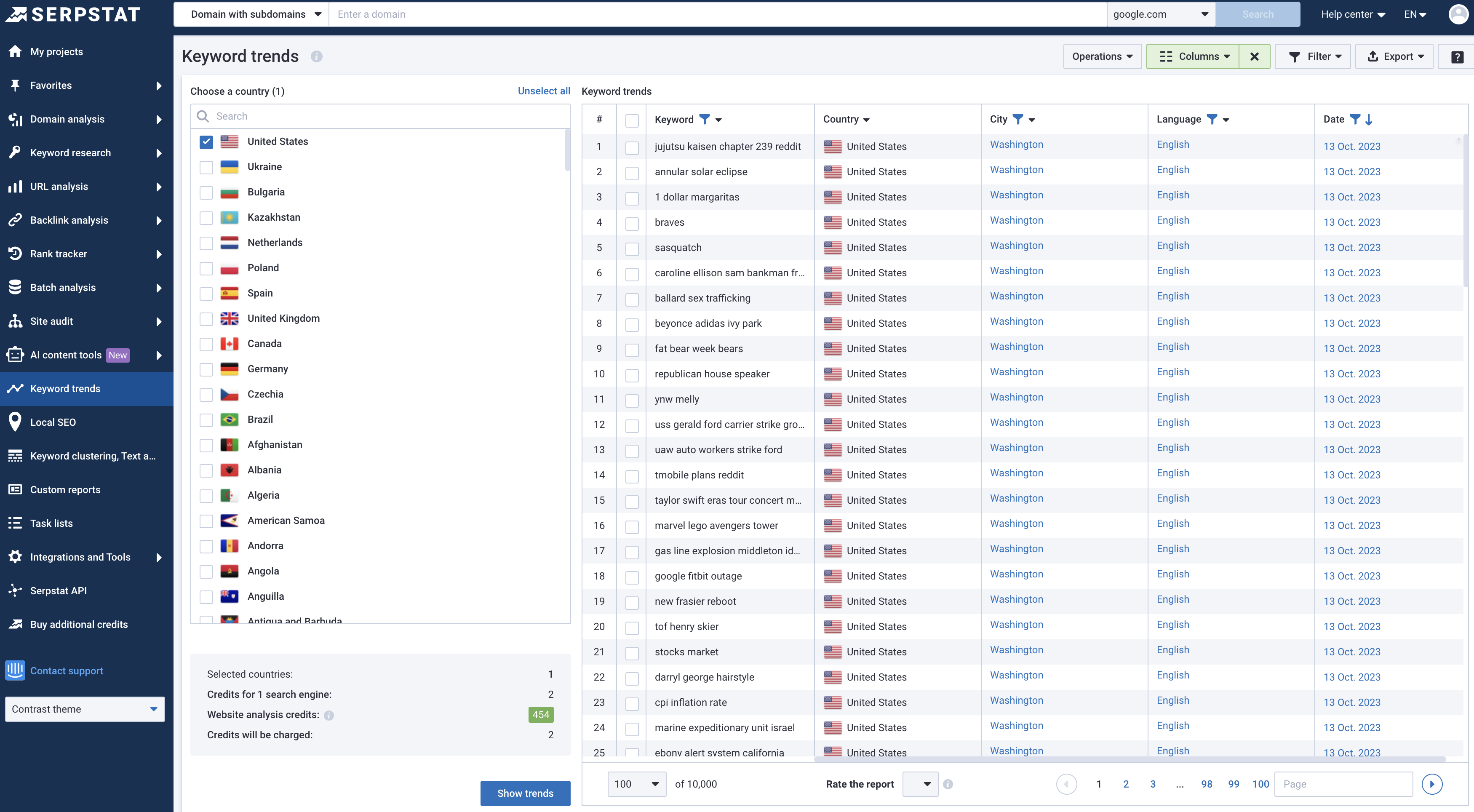Open the Operations dropdown
Screen dimensions: 1474x812
(1102, 57)
